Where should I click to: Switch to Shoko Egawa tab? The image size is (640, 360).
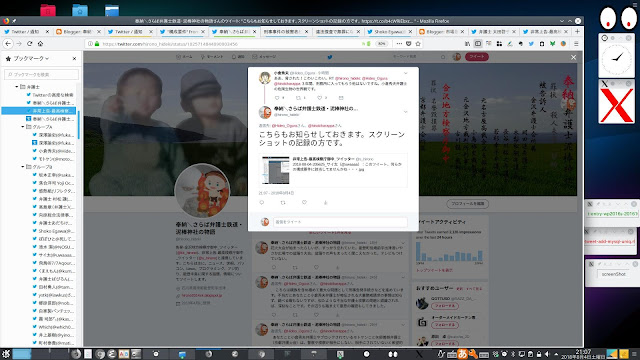pos(387,31)
